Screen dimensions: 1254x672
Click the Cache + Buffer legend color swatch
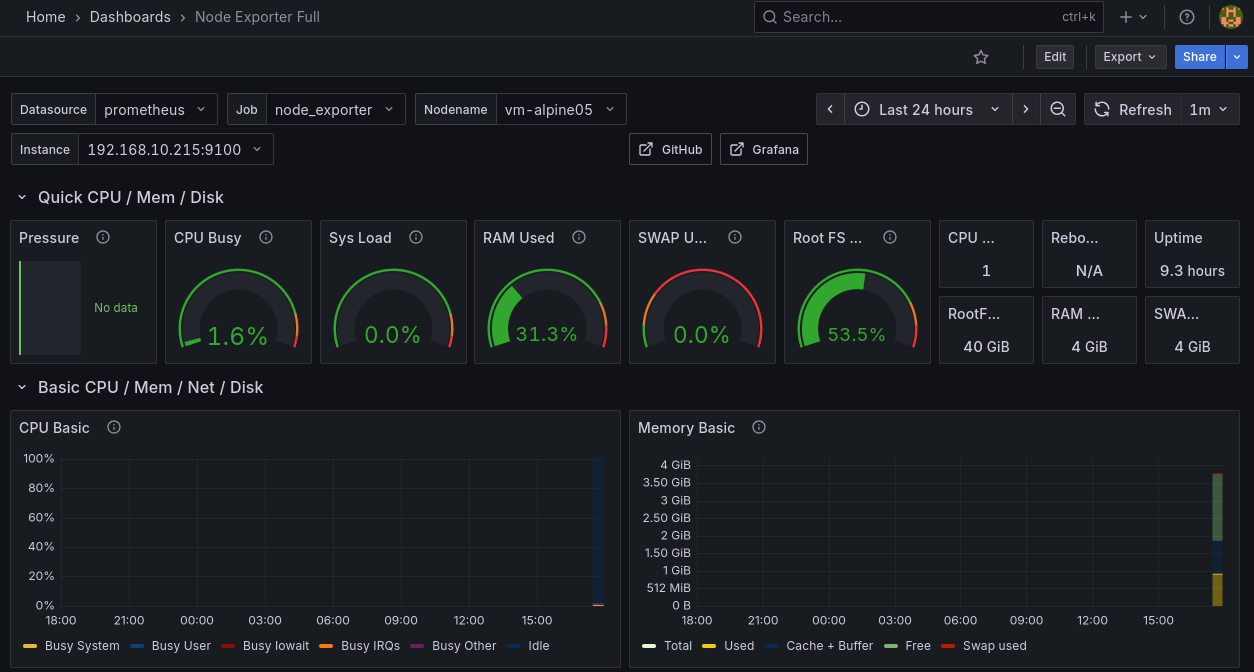772,646
